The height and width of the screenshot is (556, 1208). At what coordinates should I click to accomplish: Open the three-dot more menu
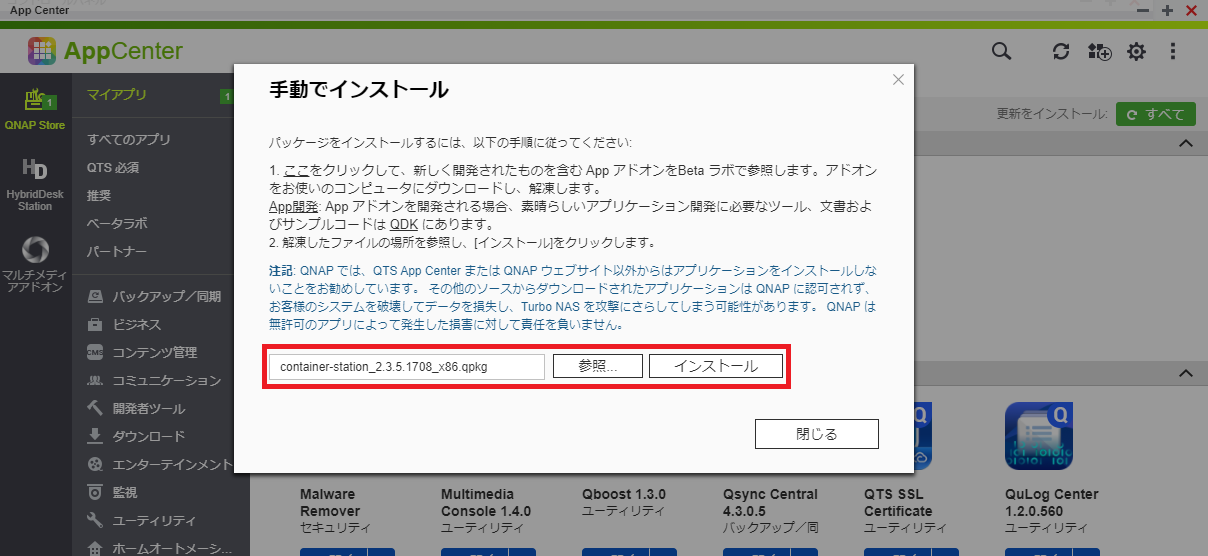click(1173, 51)
